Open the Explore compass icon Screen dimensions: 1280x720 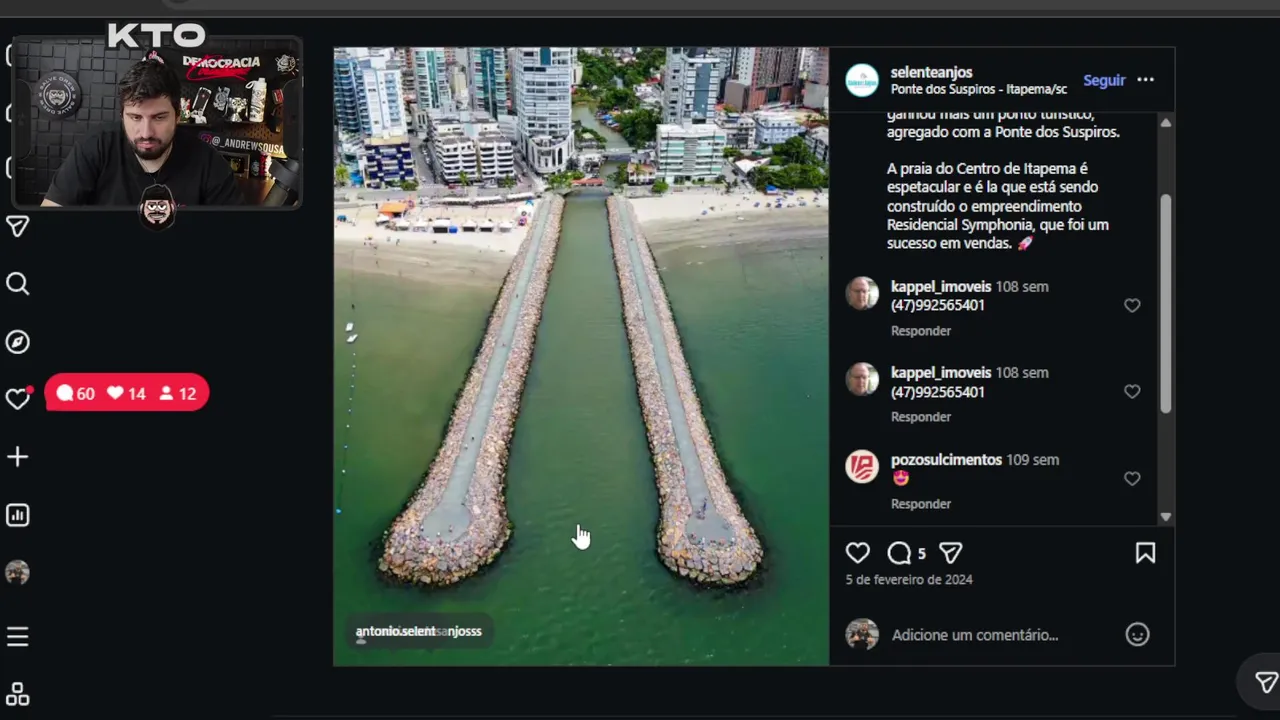(x=17, y=342)
